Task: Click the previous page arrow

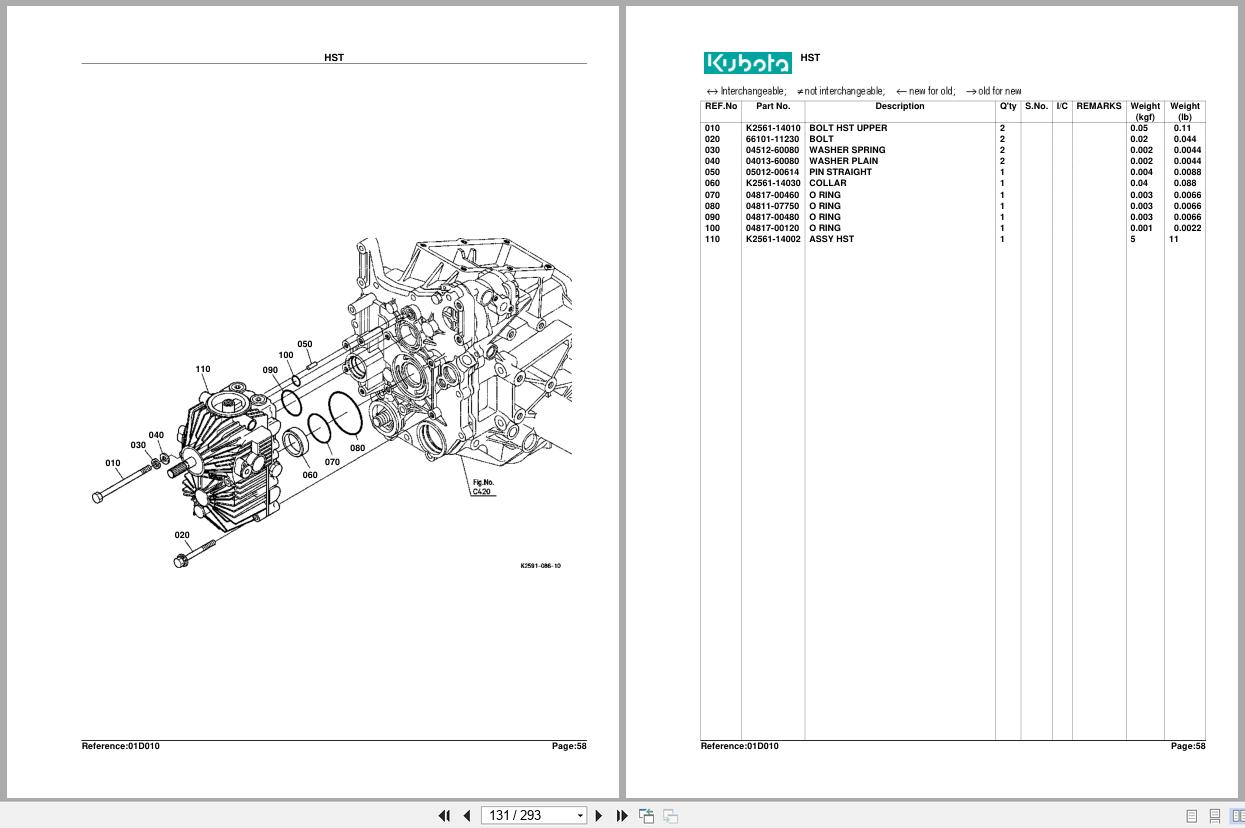Action: tap(467, 815)
